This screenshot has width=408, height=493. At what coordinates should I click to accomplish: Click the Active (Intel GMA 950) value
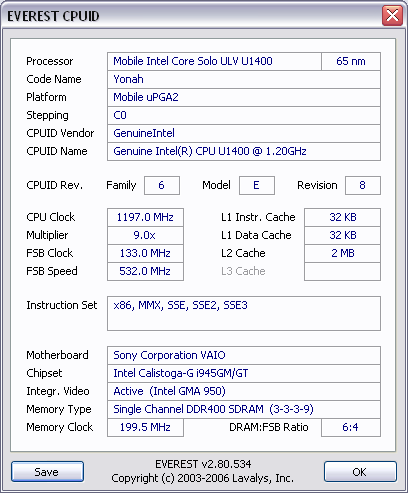[244, 391]
